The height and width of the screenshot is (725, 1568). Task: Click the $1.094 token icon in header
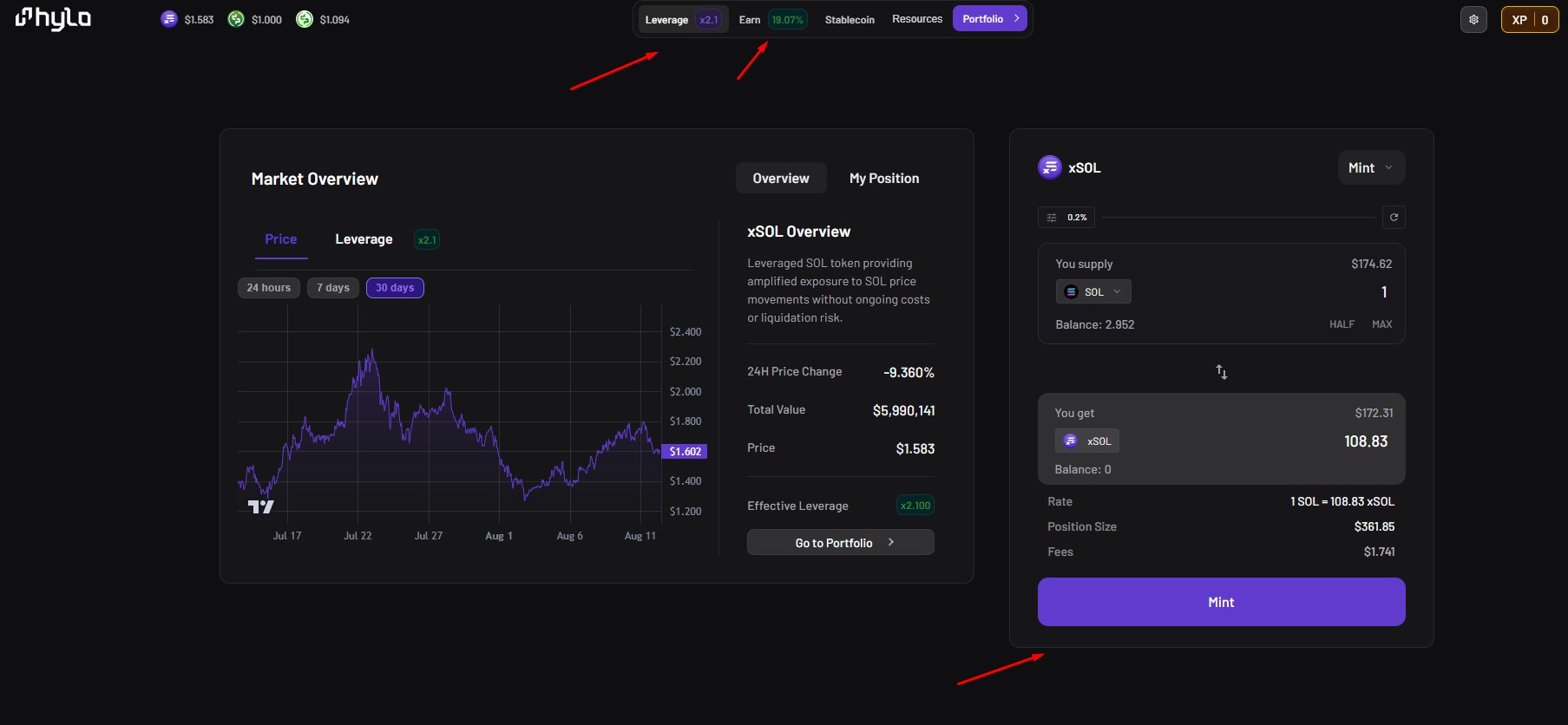(305, 19)
